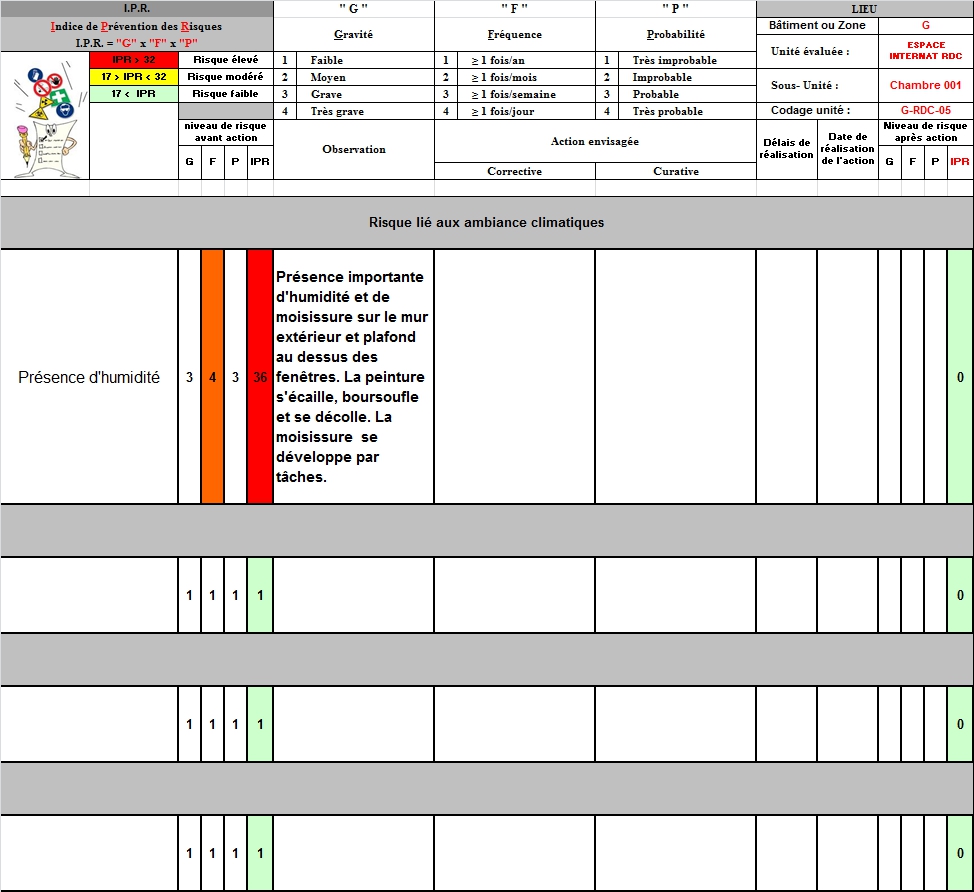Select the orange frequency cell showing 4
This screenshot has height=892, width=974.
212,377
